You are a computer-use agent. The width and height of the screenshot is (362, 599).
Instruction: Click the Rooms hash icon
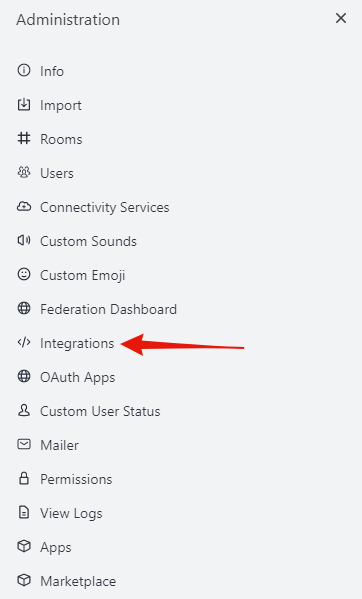24,139
